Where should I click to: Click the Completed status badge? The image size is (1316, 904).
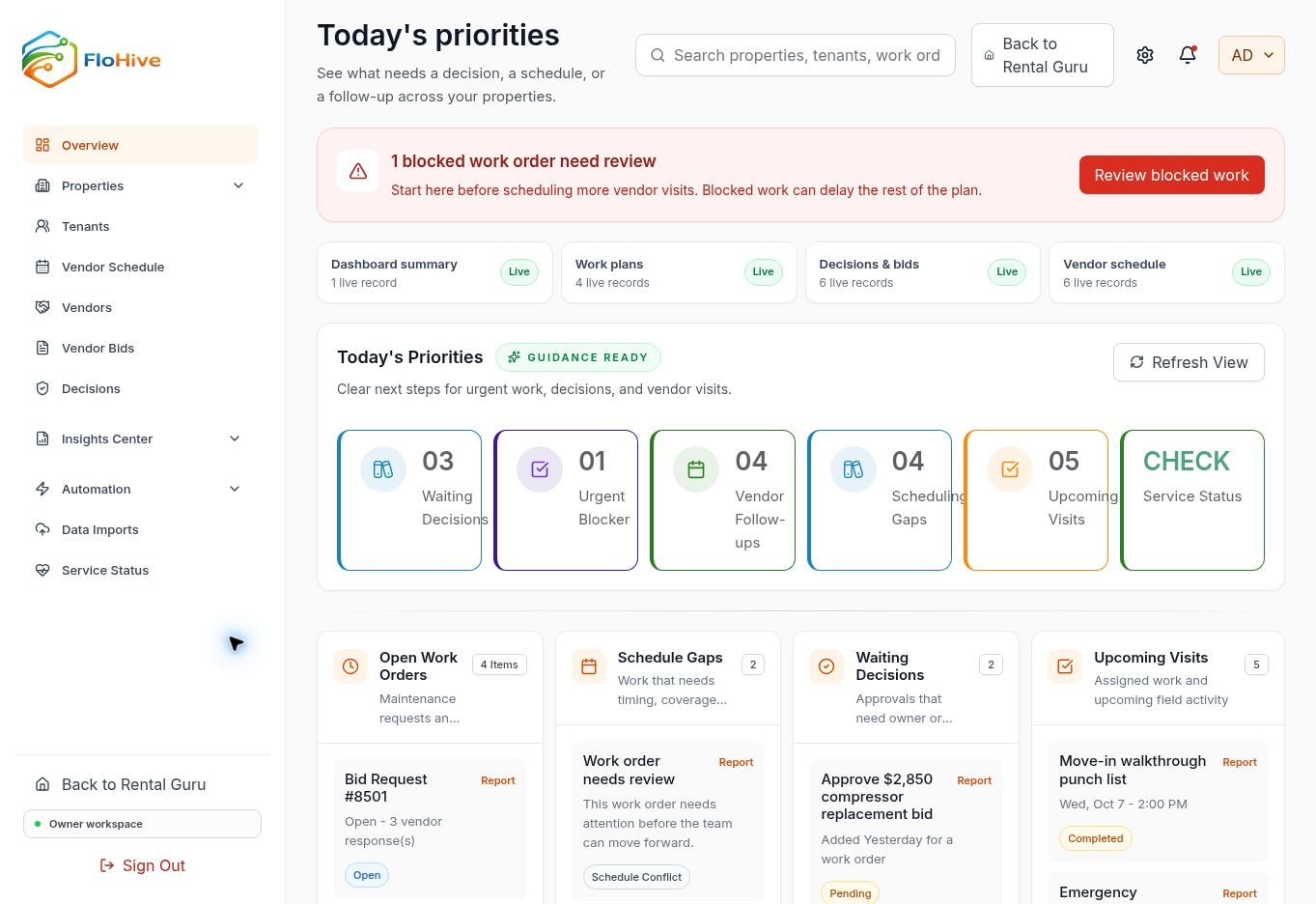(x=1096, y=838)
